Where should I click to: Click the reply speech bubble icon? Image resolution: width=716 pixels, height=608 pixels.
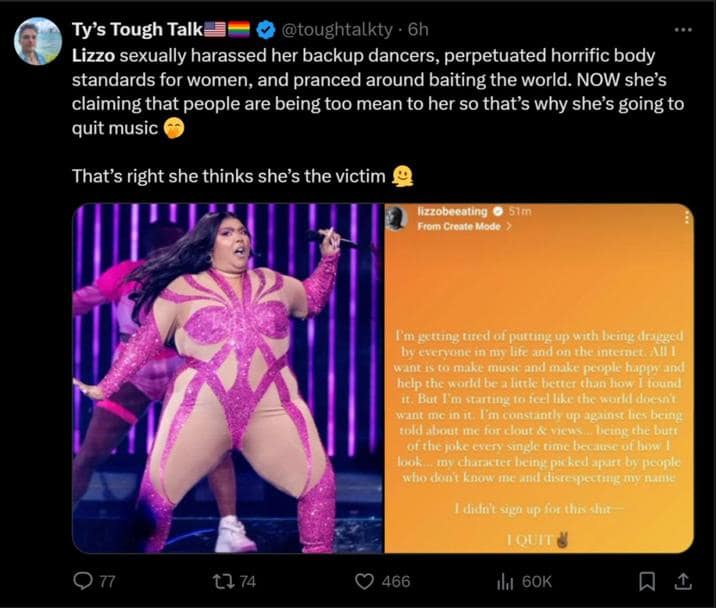pos(87,581)
